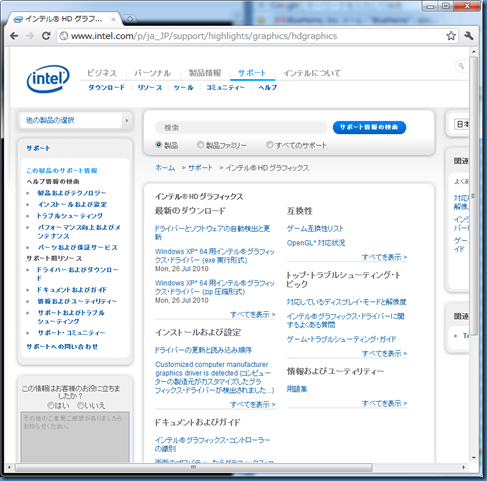The width and height of the screenshot is (487, 481).
Task: Go to ダウンロード submenu item
Action: click(x=106, y=87)
